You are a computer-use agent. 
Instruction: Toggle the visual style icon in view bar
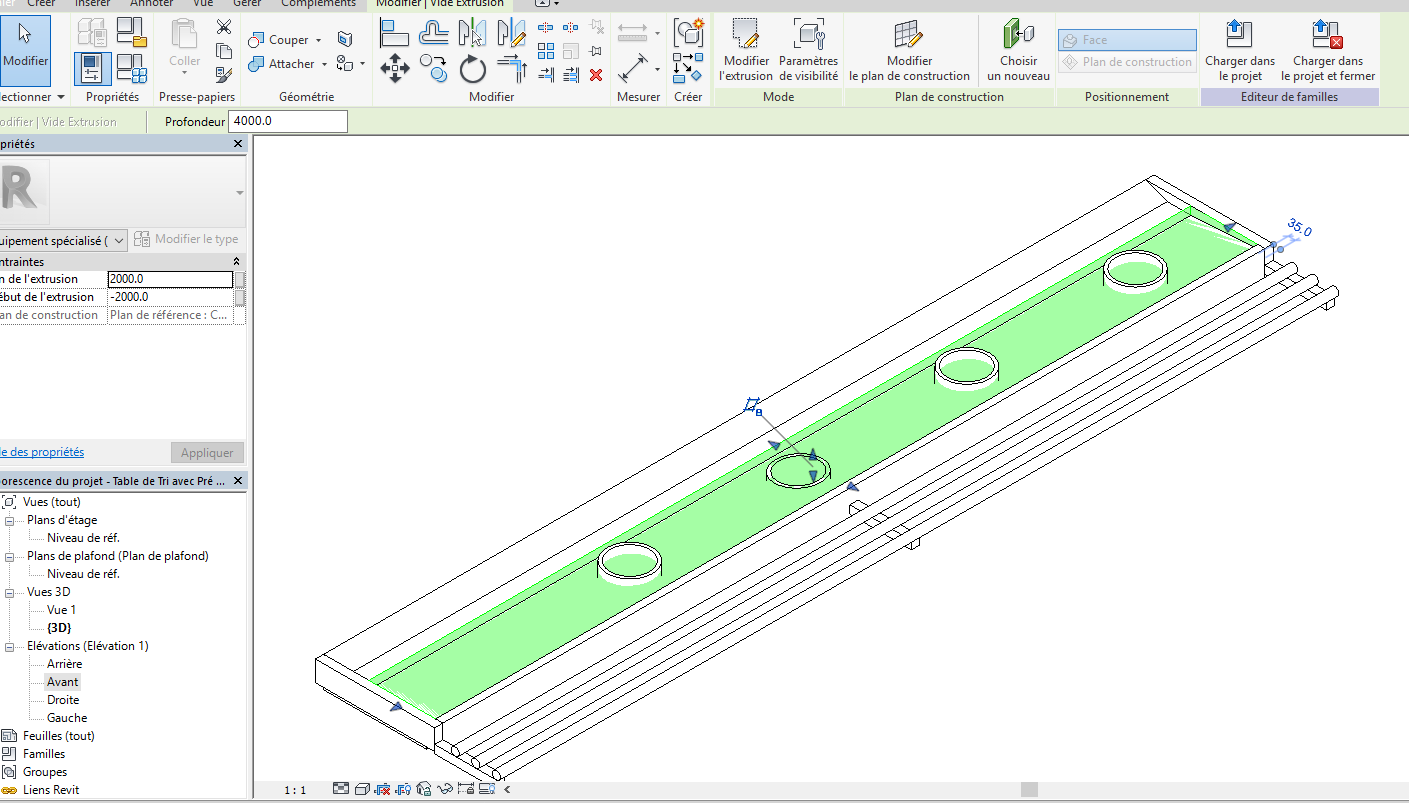tap(362, 790)
